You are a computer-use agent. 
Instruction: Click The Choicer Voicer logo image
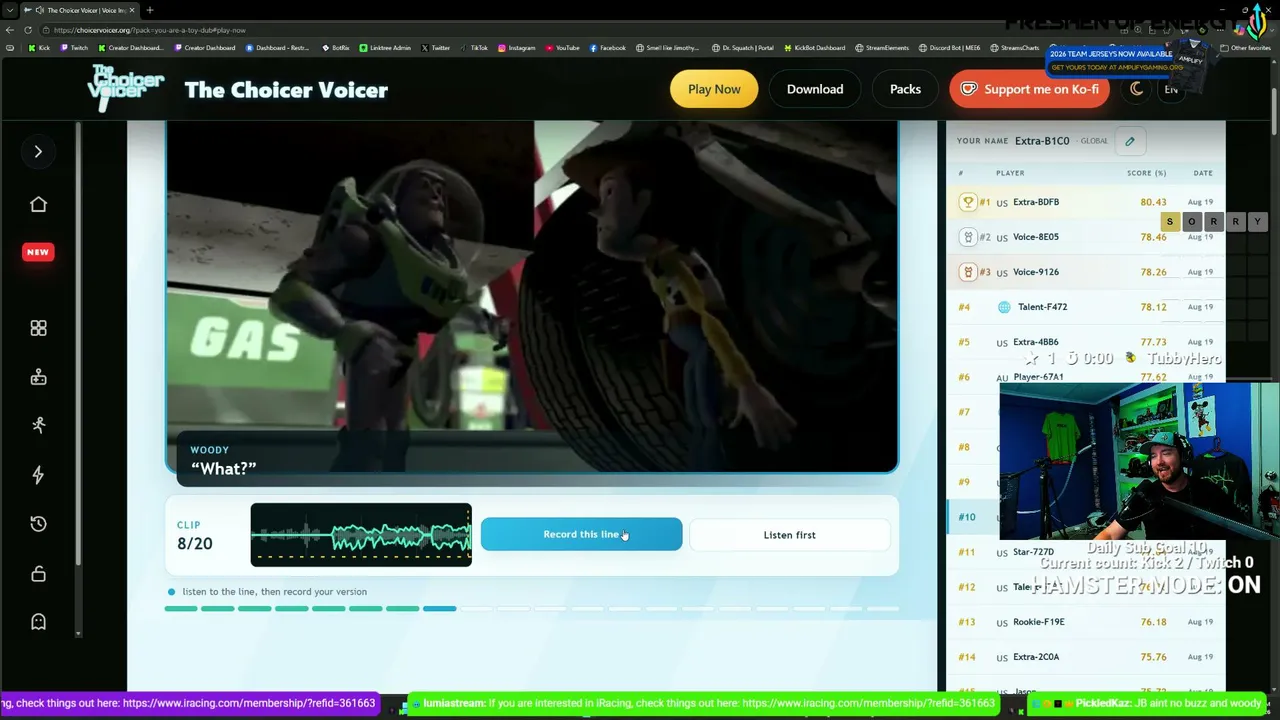126,89
